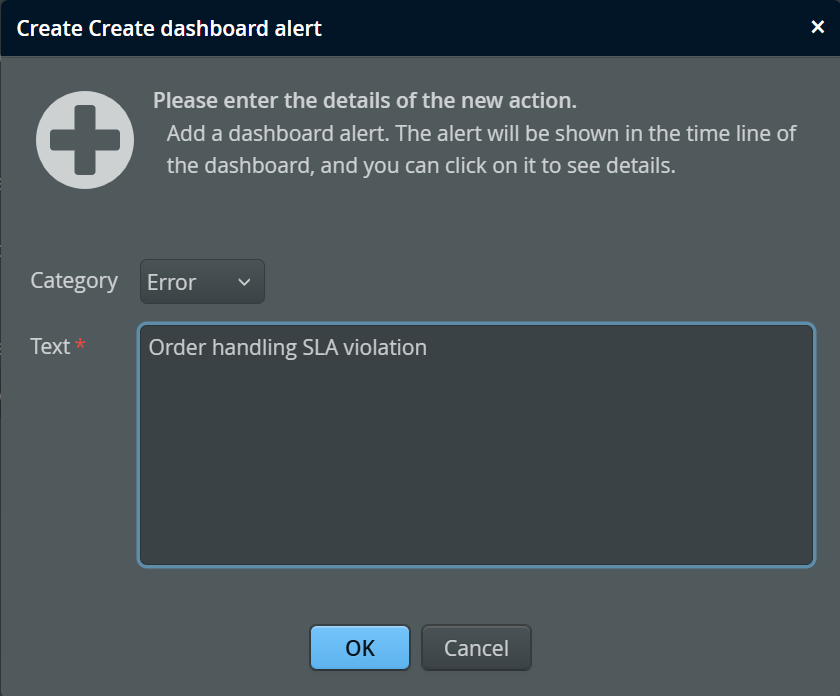Open the Category dropdown
This screenshot has width=840, height=696.
(x=202, y=282)
